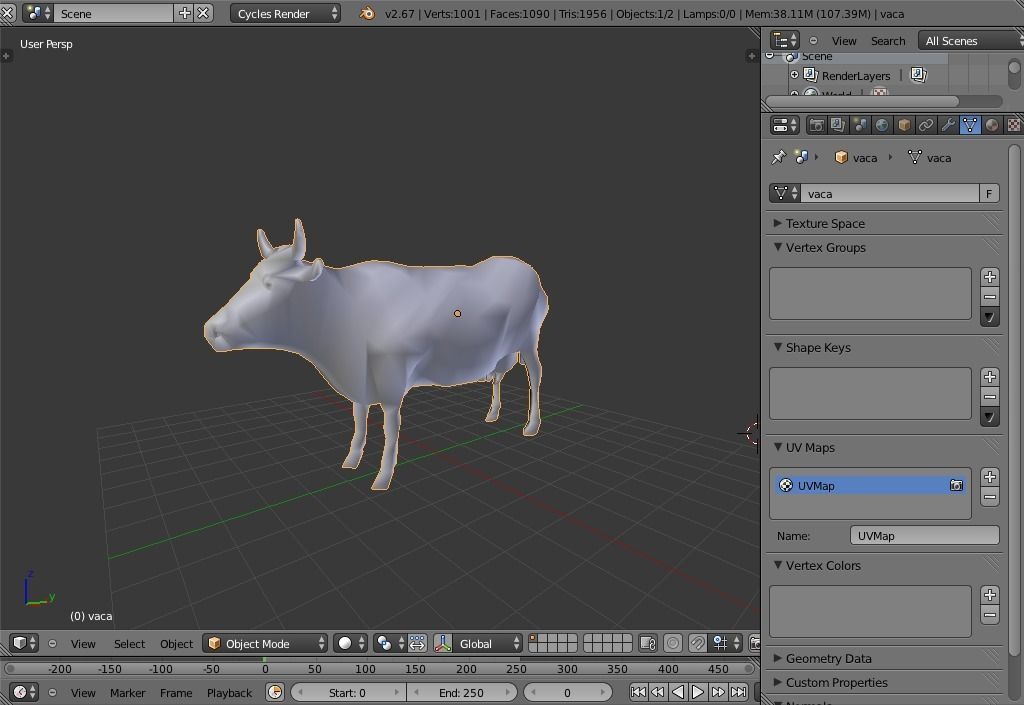Open the World properties tab (globe icon)
The height and width of the screenshot is (705, 1024).
point(882,125)
